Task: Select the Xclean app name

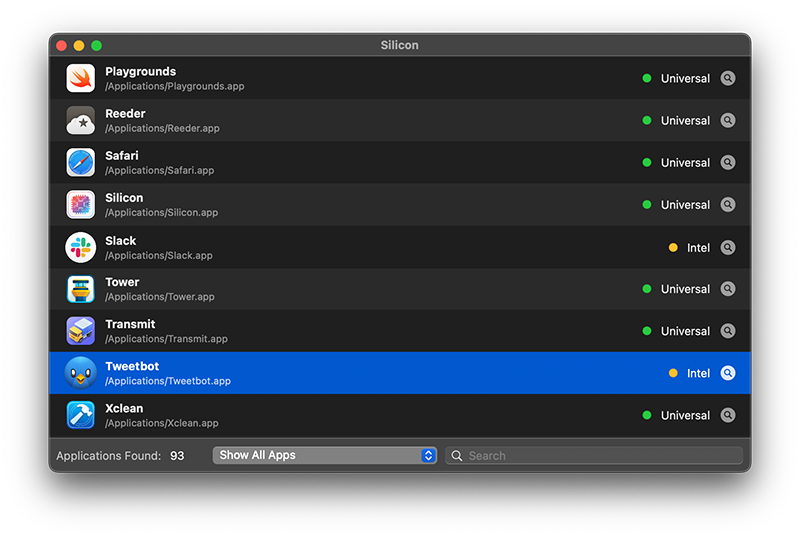Action: click(124, 408)
